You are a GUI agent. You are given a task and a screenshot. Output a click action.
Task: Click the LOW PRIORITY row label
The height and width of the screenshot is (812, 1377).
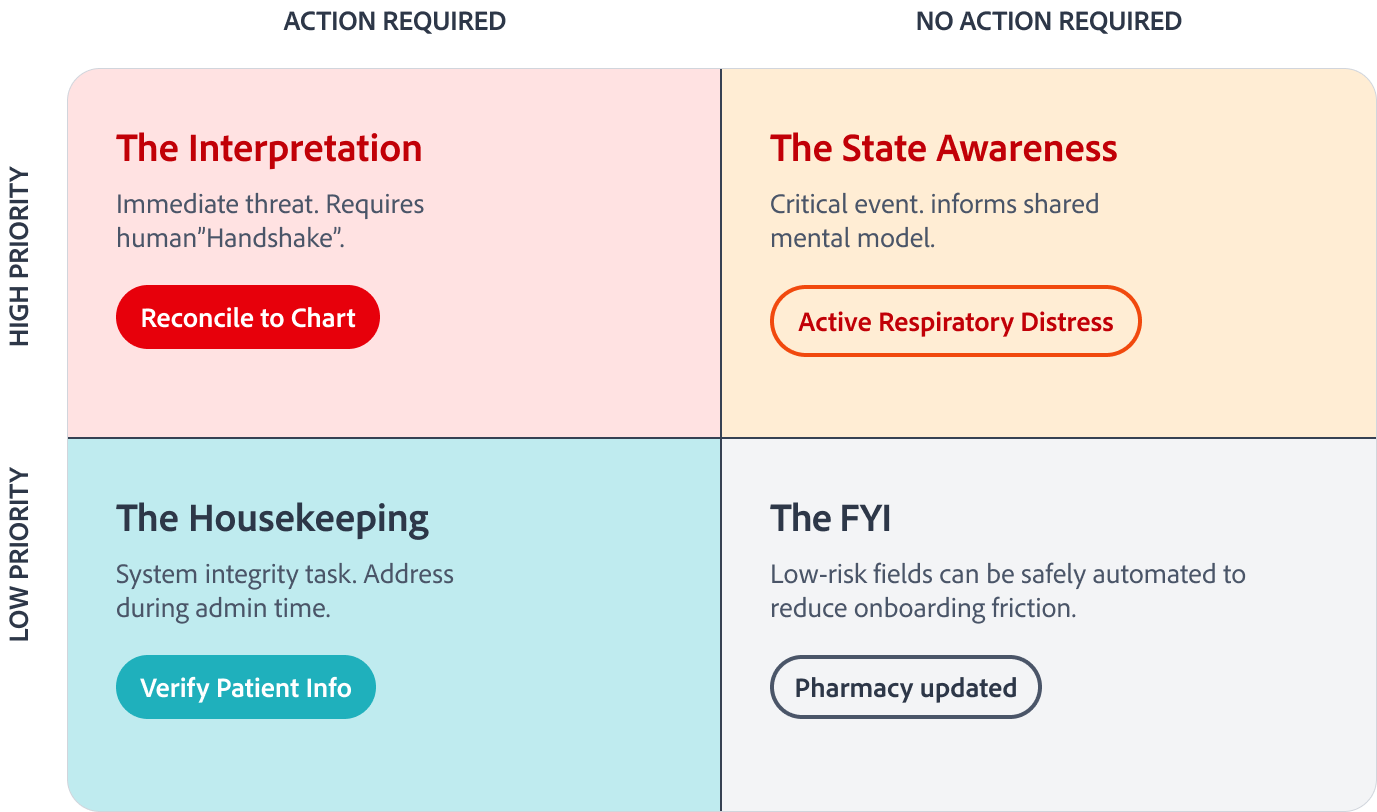(20, 553)
